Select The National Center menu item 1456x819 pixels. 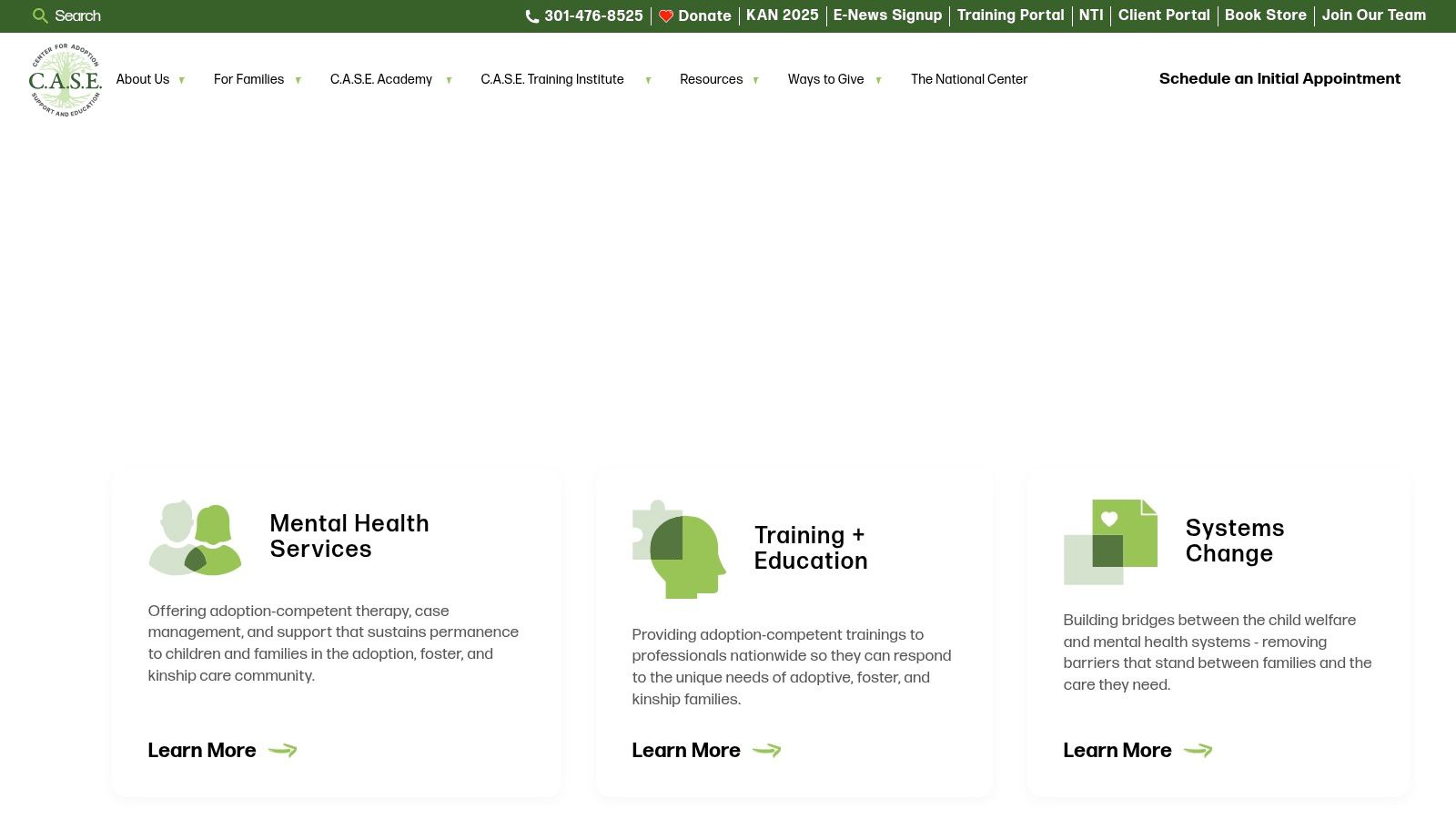click(968, 79)
